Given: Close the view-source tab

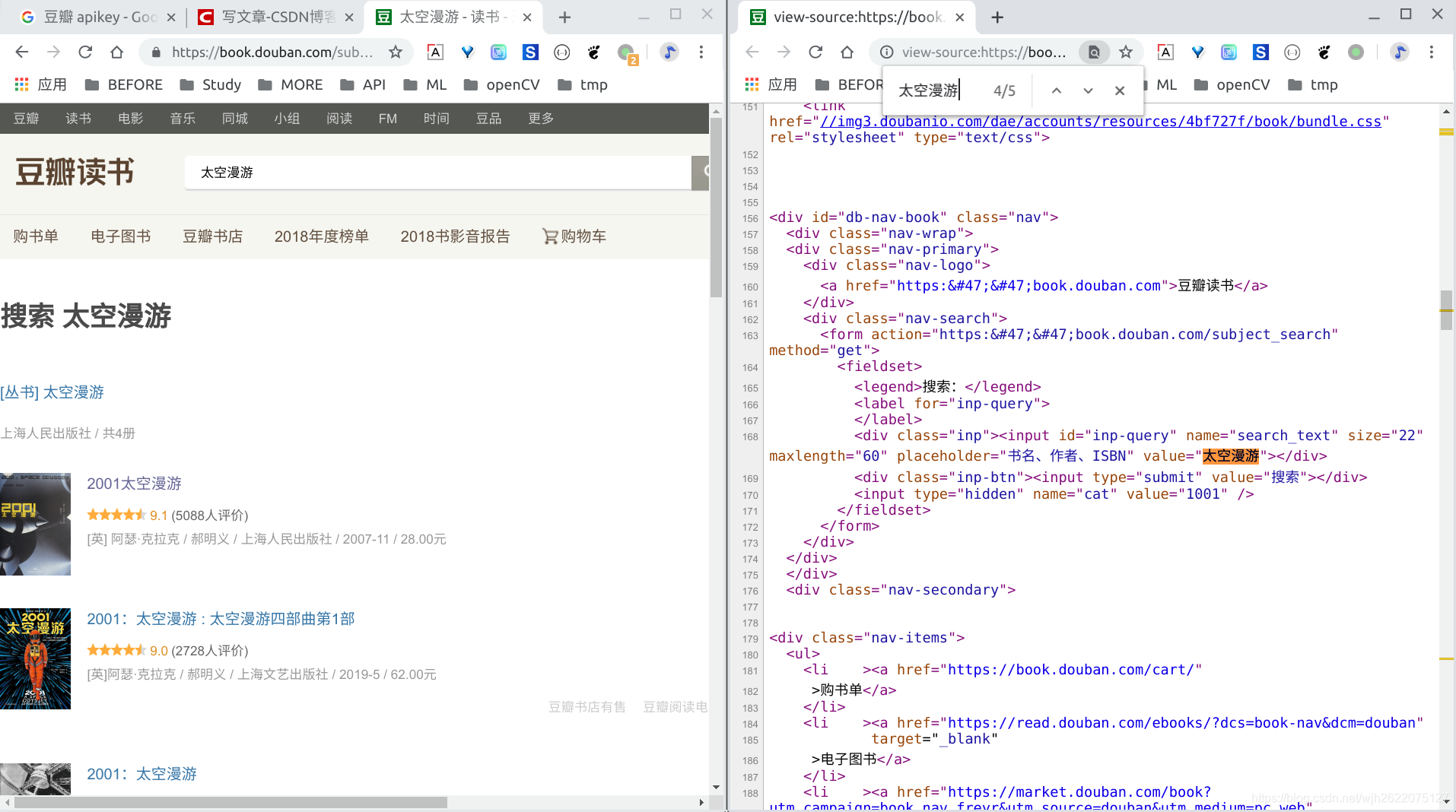Looking at the screenshot, I should point(960,17).
